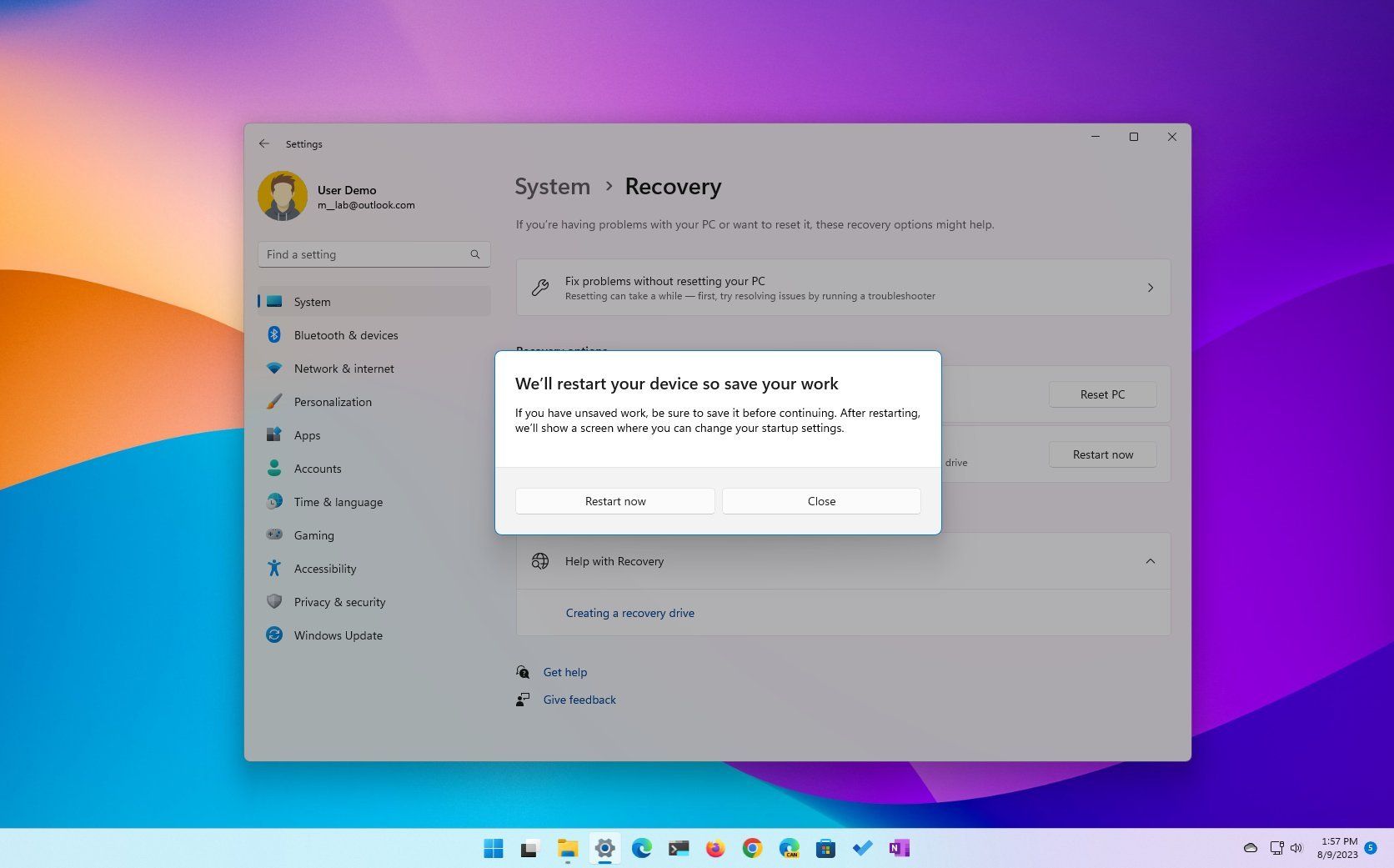This screenshot has width=1394, height=868.
Task: Expand Fix problems without resetting your PC
Action: [x=1151, y=288]
